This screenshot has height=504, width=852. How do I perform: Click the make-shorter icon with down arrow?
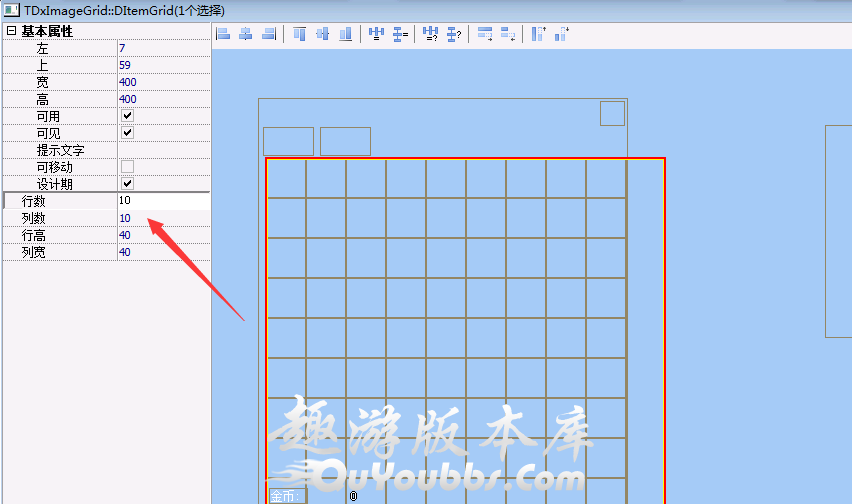click(x=562, y=34)
